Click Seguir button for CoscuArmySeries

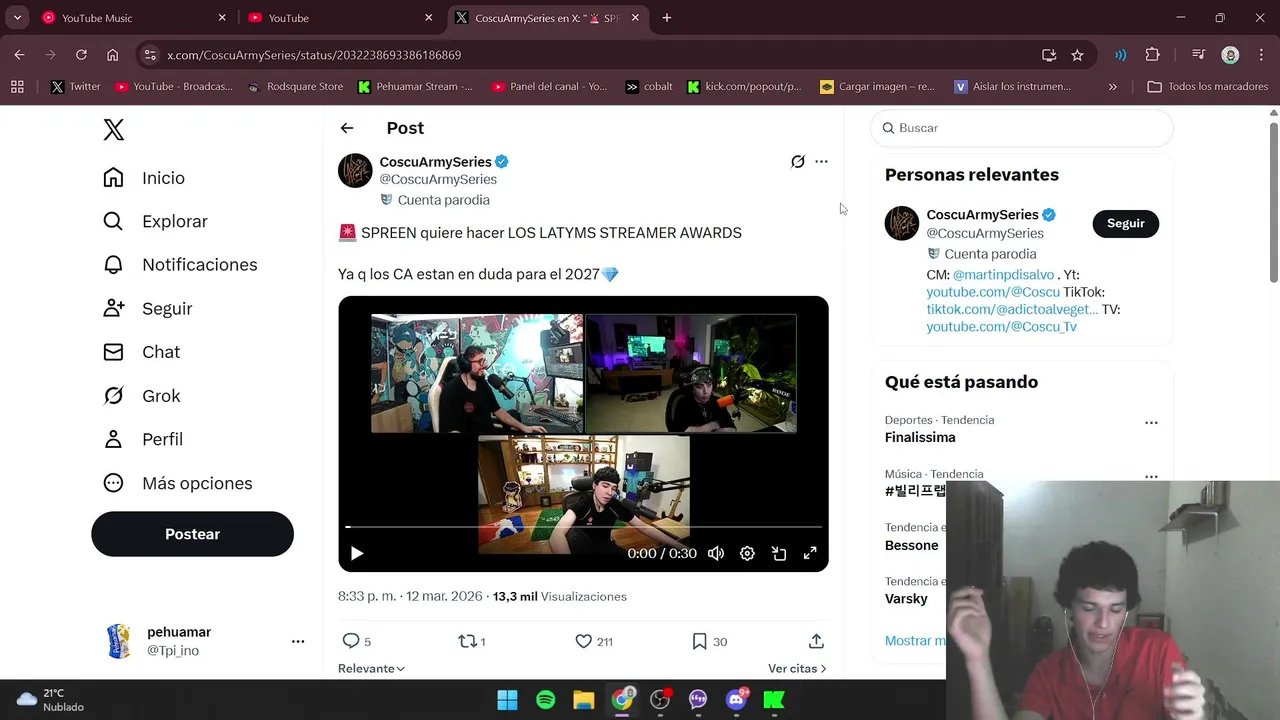point(1125,223)
